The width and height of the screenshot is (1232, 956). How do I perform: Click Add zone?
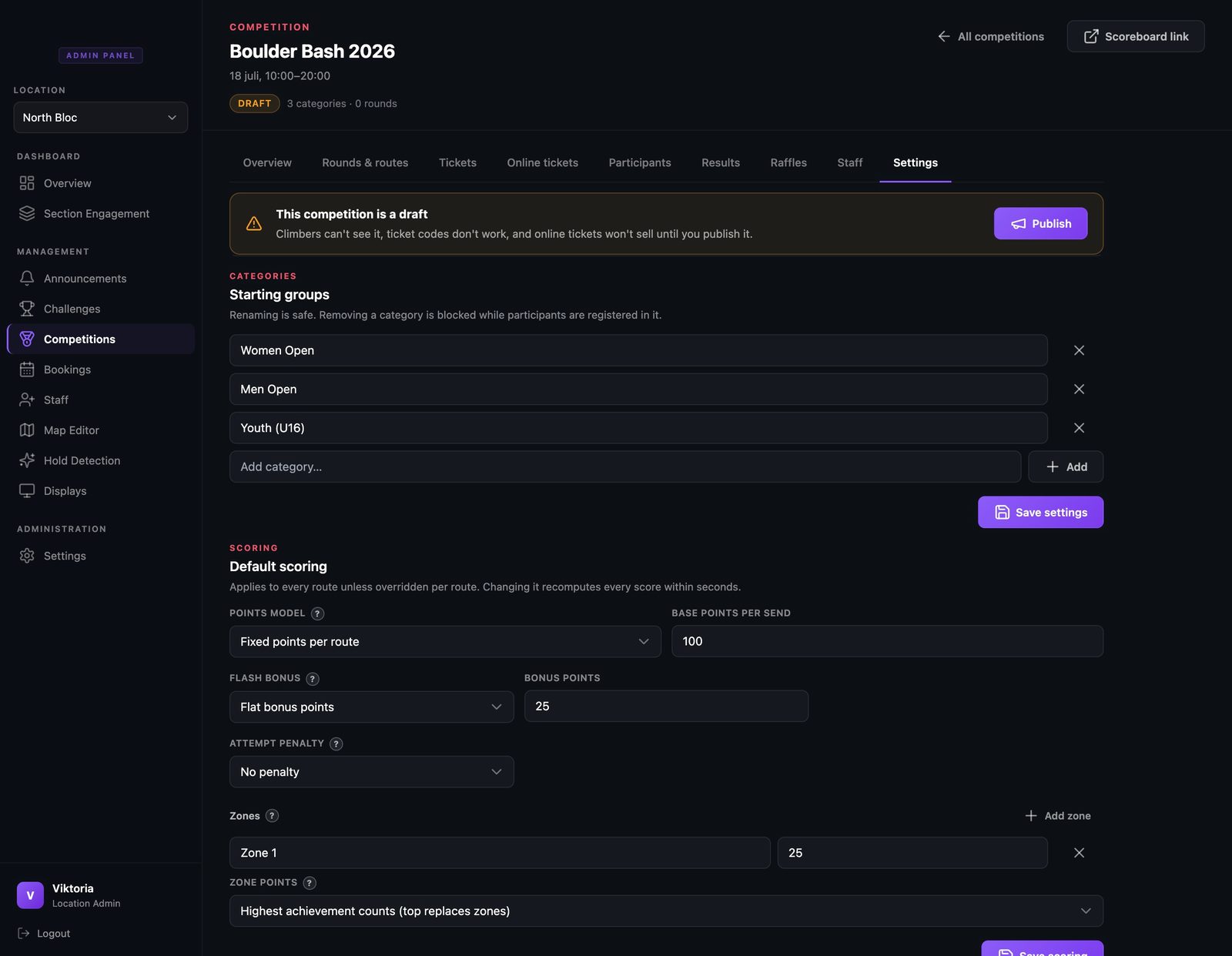click(1058, 816)
